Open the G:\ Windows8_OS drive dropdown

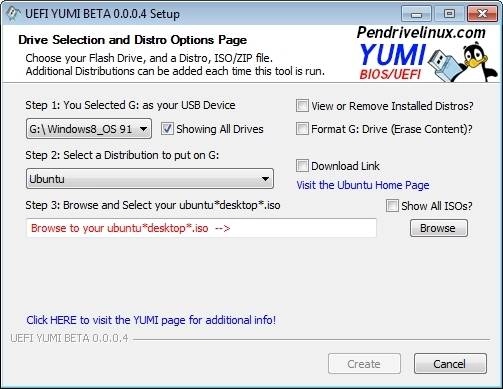(x=89, y=129)
